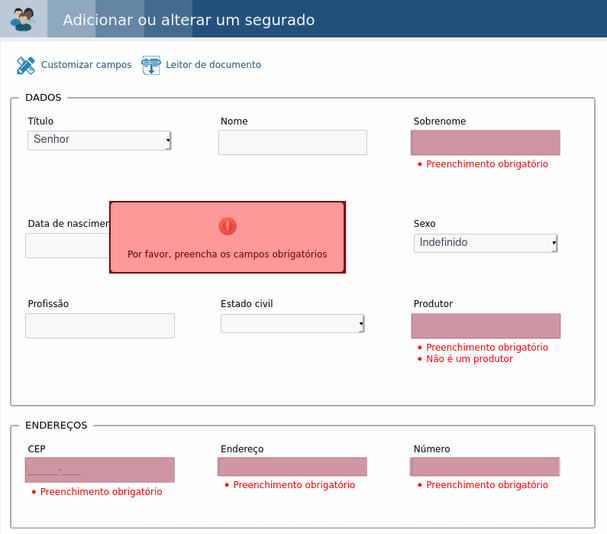Viewport: 607px width, 534px height.
Task: Click the red alert exclamation icon
Action: tap(228, 226)
